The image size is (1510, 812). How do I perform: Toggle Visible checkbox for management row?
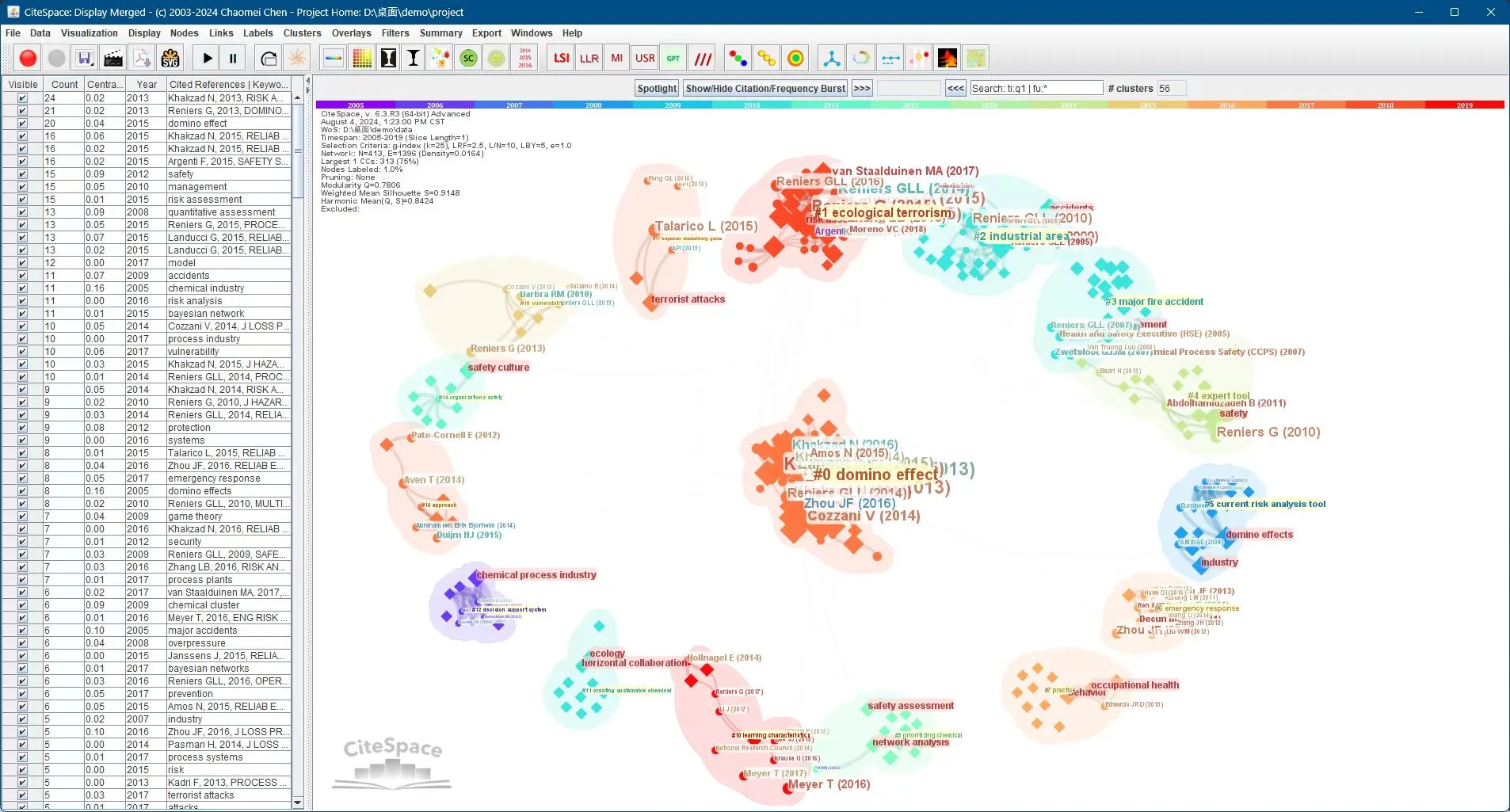22,187
